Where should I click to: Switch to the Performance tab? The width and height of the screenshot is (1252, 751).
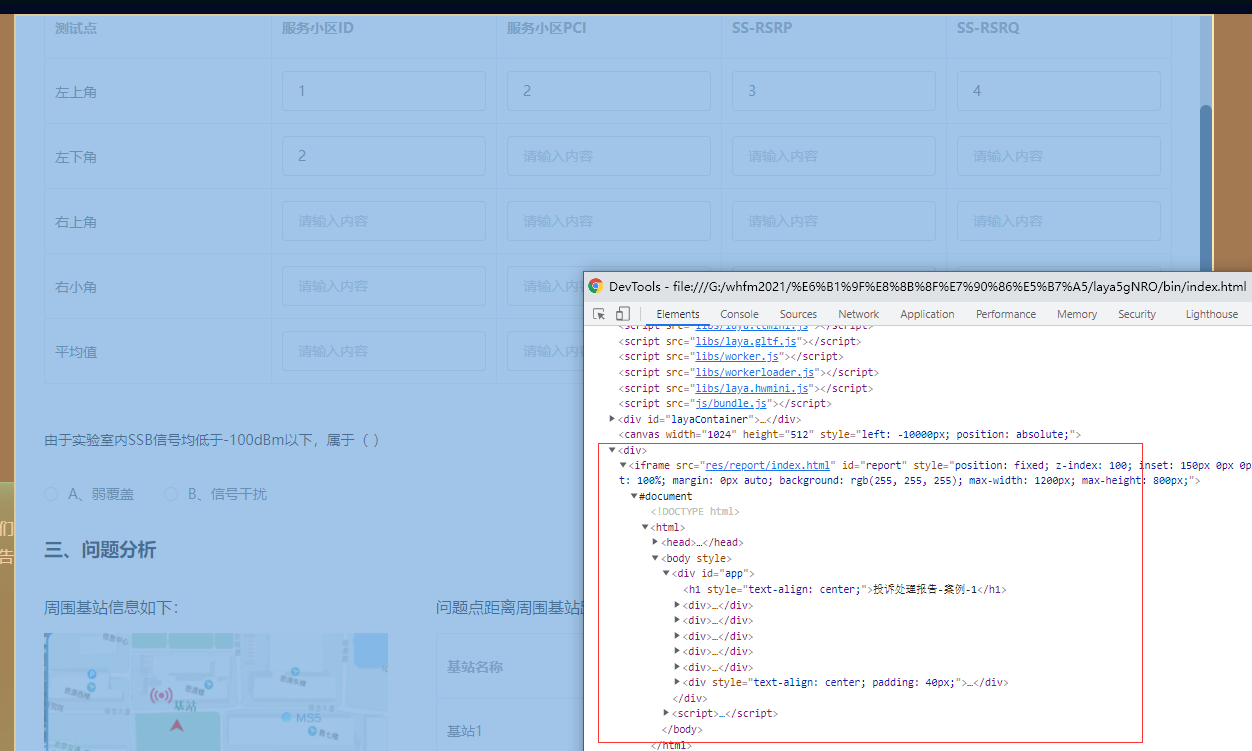tap(1005, 313)
